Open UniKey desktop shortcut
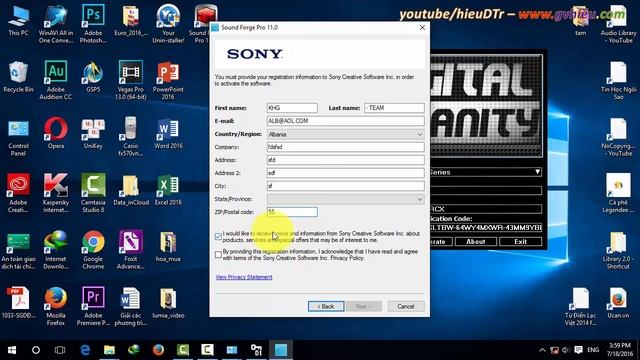 [93, 134]
